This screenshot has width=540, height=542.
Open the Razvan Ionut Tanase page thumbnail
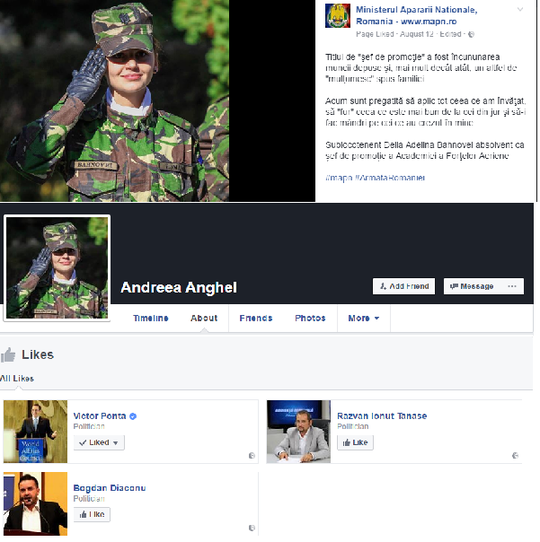point(299,431)
